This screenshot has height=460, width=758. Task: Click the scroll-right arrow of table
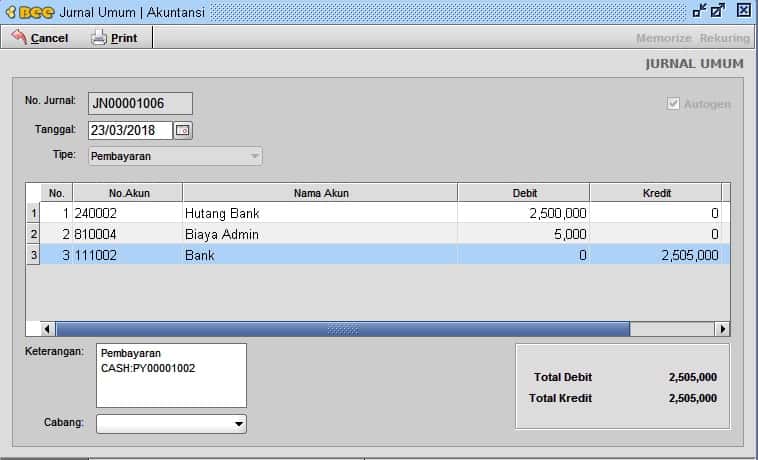coord(721,329)
